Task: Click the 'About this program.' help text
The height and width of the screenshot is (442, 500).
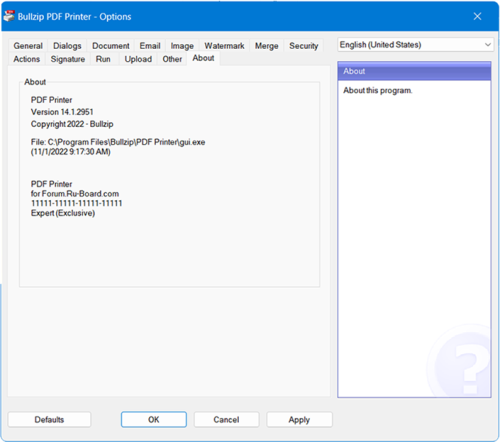Action: click(x=378, y=91)
